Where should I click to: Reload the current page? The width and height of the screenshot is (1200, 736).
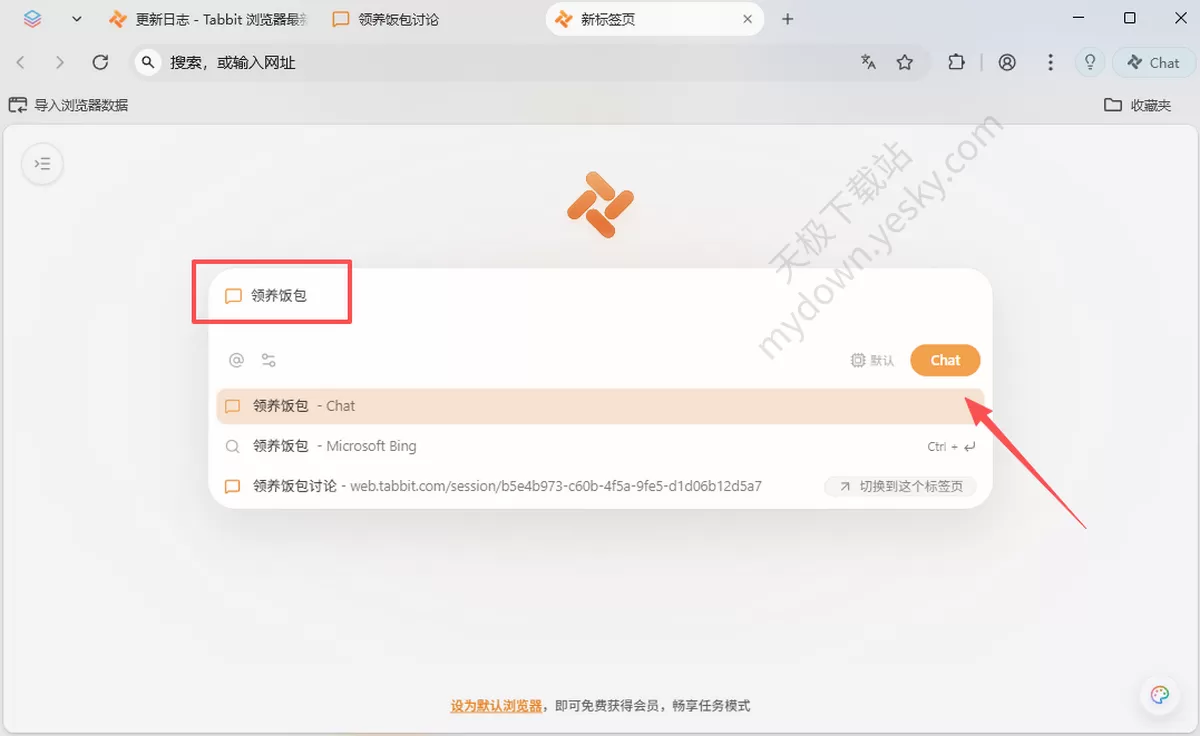pyautogui.click(x=100, y=62)
